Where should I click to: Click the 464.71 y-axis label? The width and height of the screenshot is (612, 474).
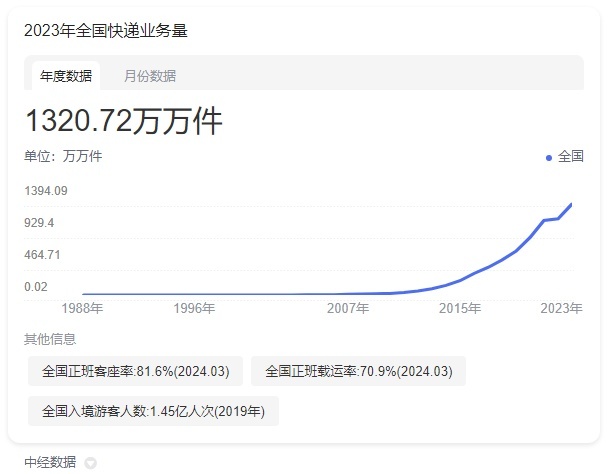pyautogui.click(x=42, y=255)
